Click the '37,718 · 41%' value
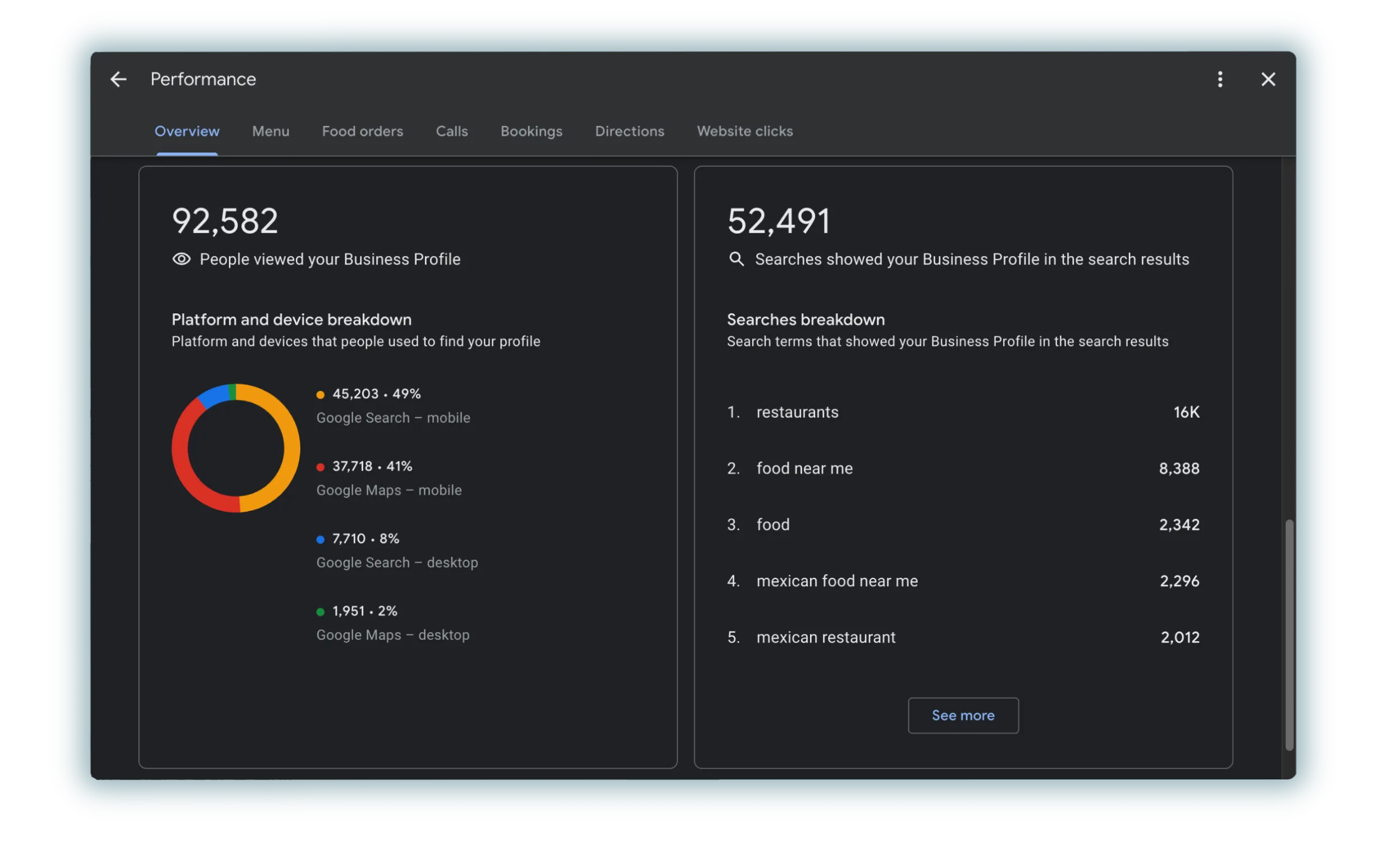Image resolution: width=1400 pixels, height=858 pixels. (x=372, y=466)
